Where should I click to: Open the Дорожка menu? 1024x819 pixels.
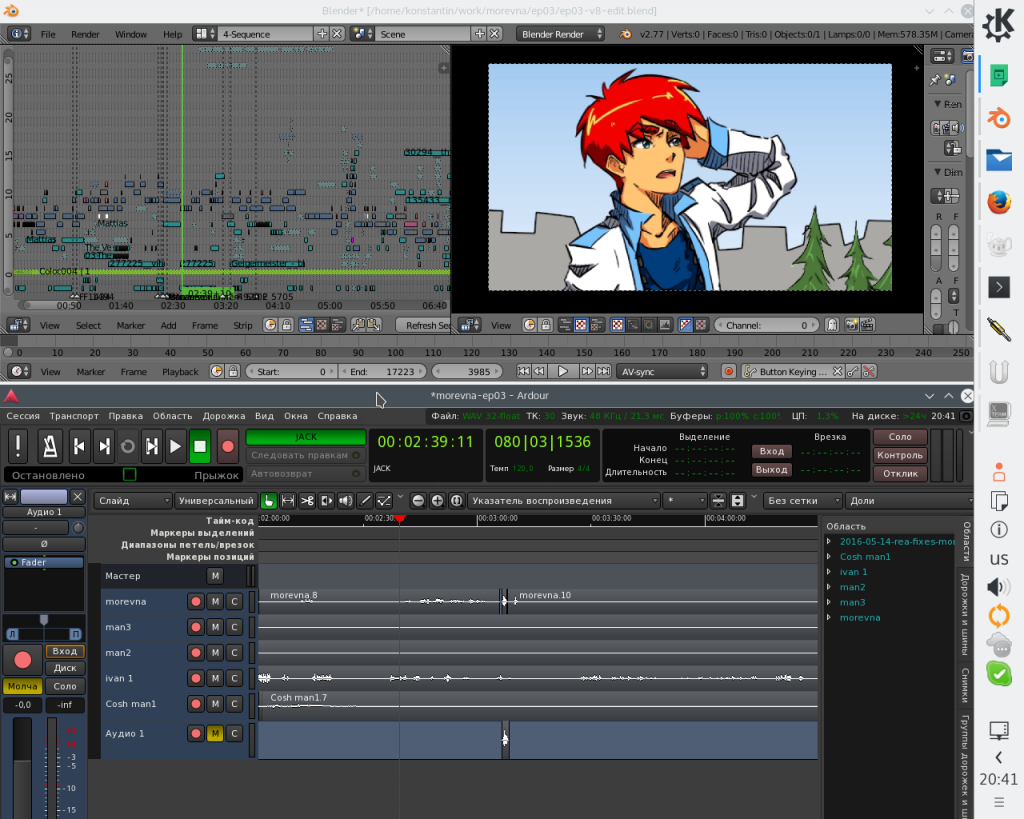coord(224,416)
